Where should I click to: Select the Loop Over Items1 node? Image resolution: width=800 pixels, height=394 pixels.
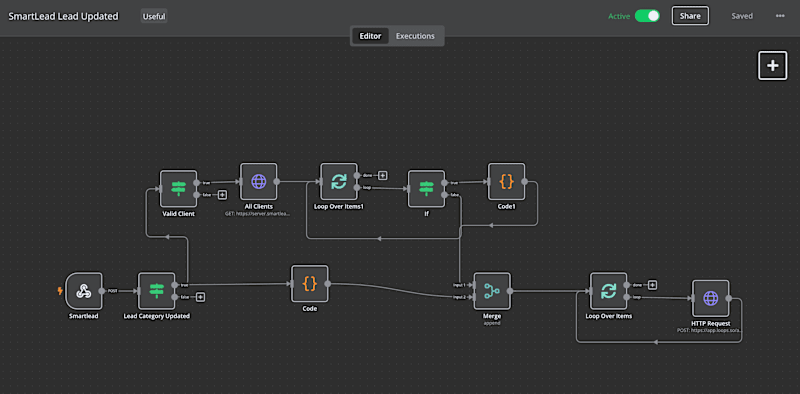tap(339, 182)
